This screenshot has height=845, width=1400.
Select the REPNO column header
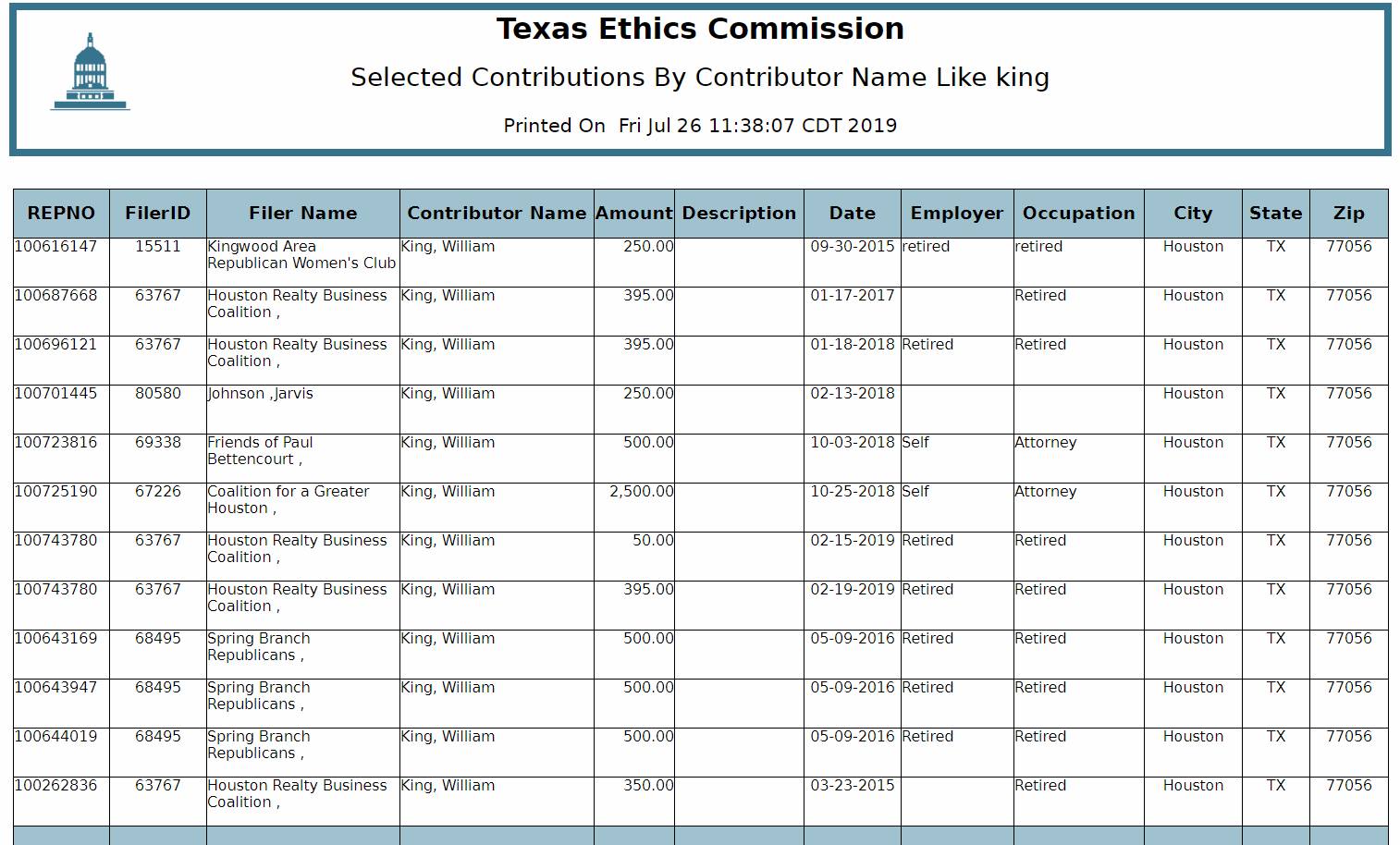click(x=61, y=214)
